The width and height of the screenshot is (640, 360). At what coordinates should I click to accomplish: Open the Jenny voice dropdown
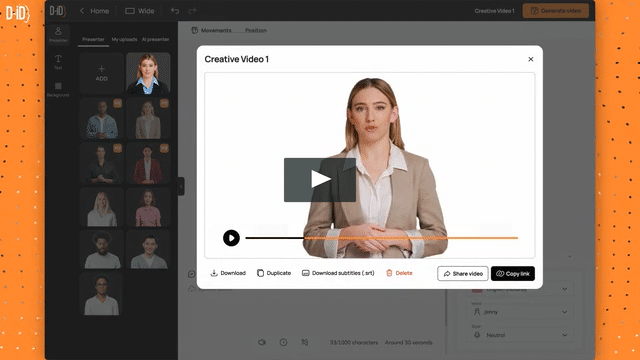pos(520,312)
